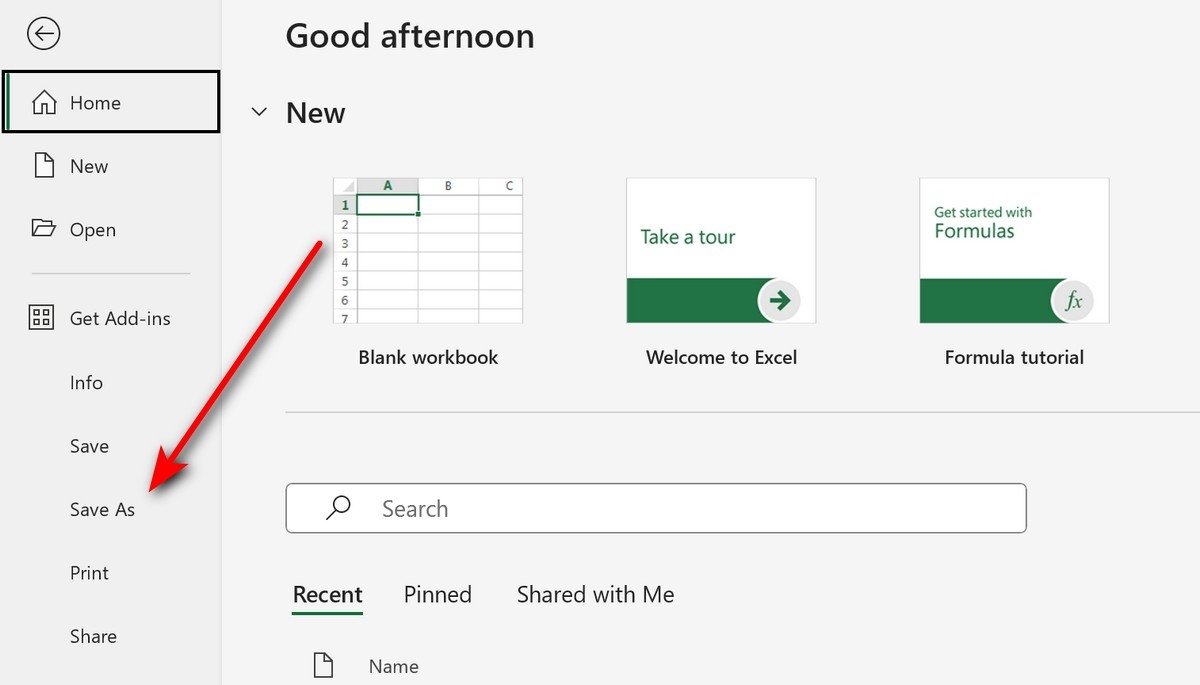
Task: Click the back arrow icon
Action: (x=44, y=34)
